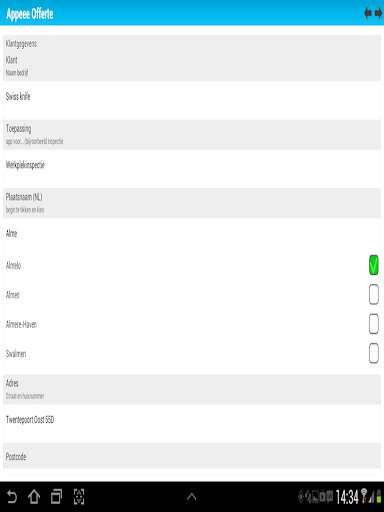Tap the Appeee Offerte title
The image size is (384, 512).
click(x=30, y=14)
